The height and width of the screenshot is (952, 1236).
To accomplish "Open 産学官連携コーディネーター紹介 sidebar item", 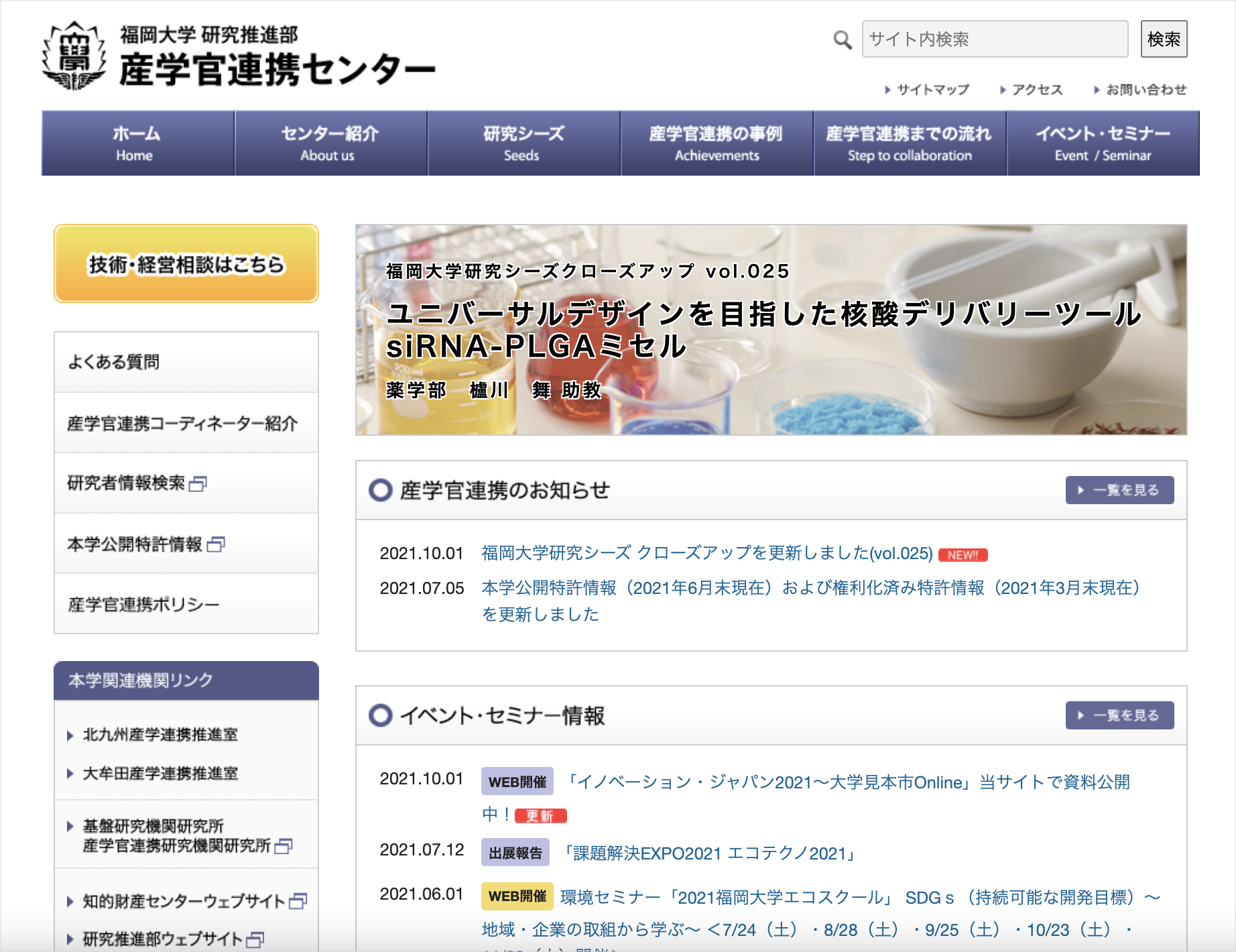I will pyautogui.click(x=186, y=423).
